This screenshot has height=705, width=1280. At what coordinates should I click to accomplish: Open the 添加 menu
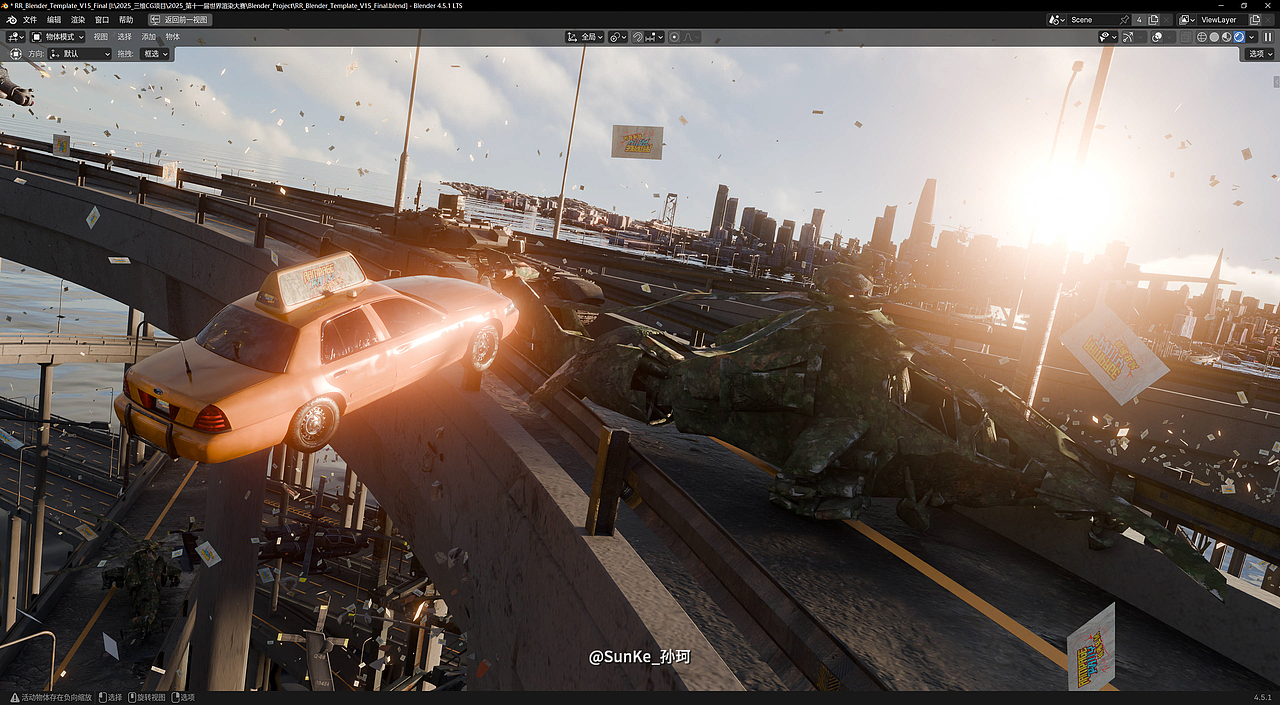(x=148, y=36)
